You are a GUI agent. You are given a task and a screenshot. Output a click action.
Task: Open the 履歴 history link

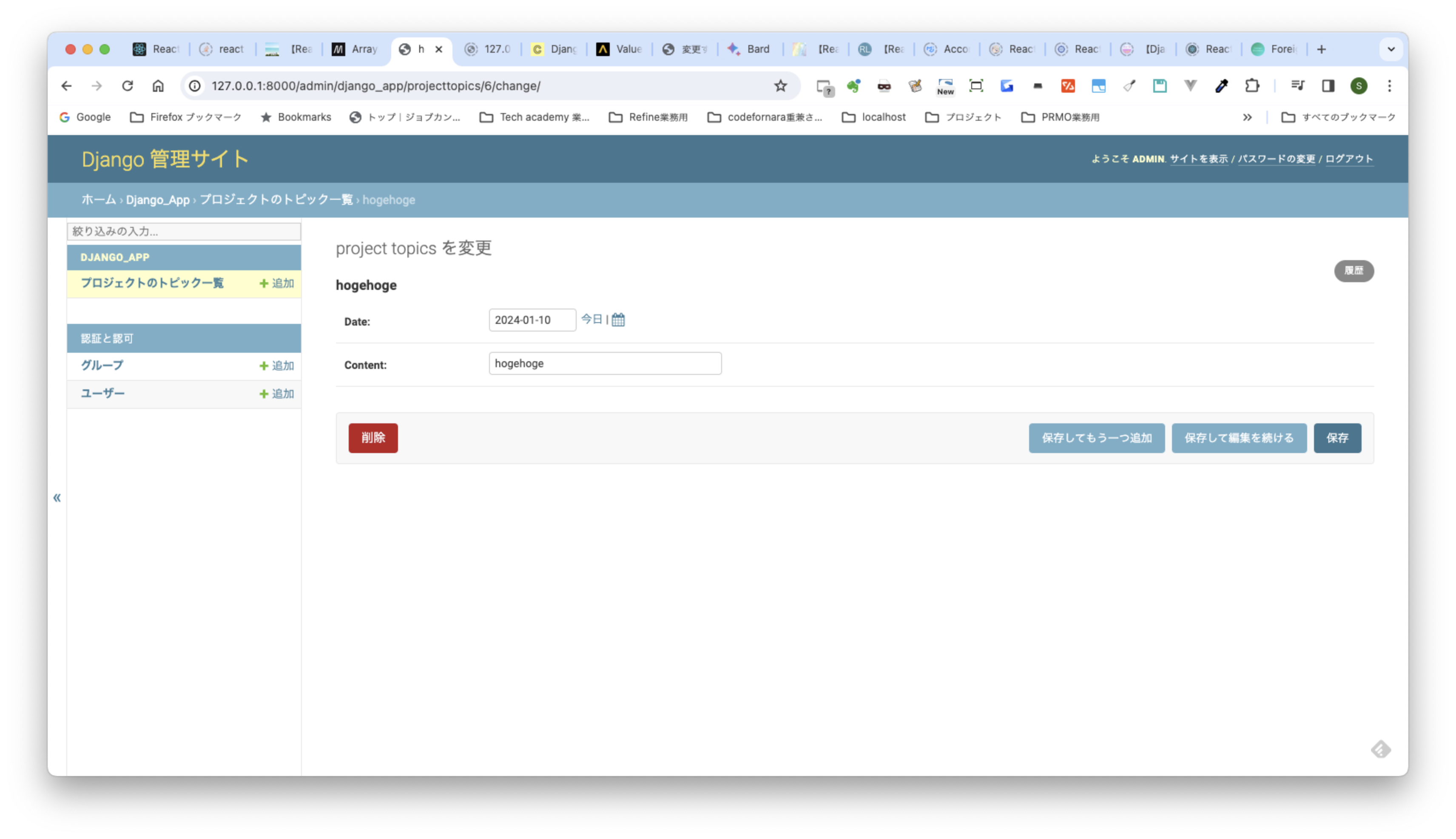pyautogui.click(x=1354, y=271)
